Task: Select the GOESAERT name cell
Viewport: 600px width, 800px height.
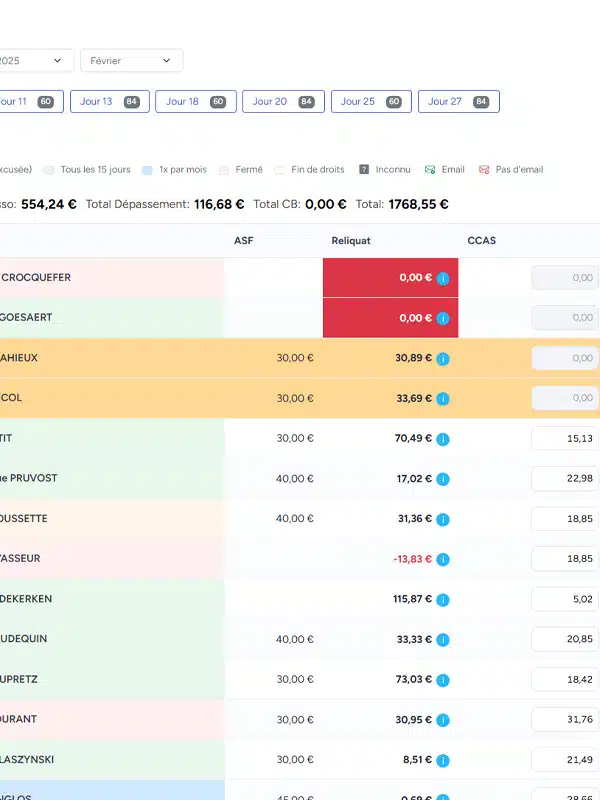Action: click(112, 318)
